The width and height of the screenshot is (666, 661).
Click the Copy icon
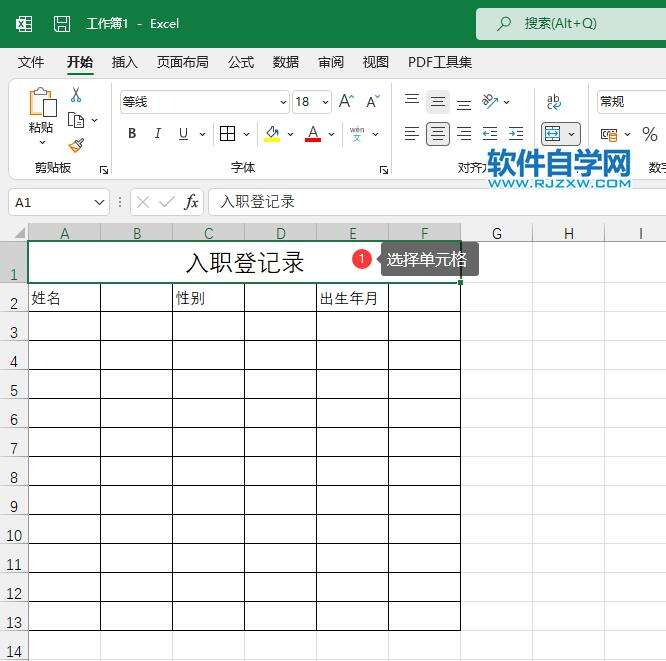[76, 121]
